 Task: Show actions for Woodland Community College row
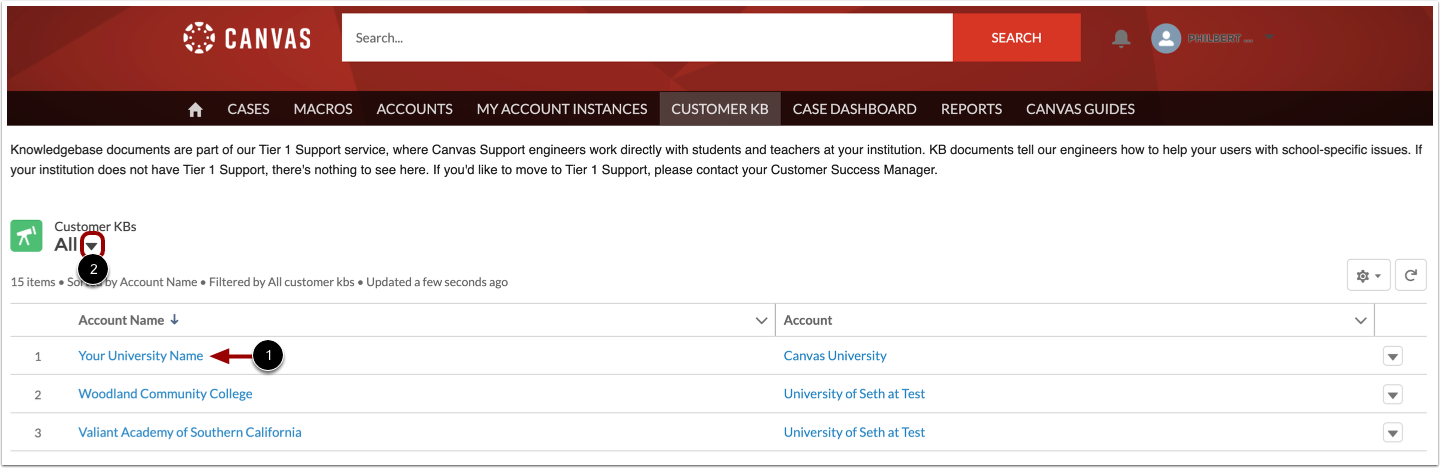coord(1392,394)
